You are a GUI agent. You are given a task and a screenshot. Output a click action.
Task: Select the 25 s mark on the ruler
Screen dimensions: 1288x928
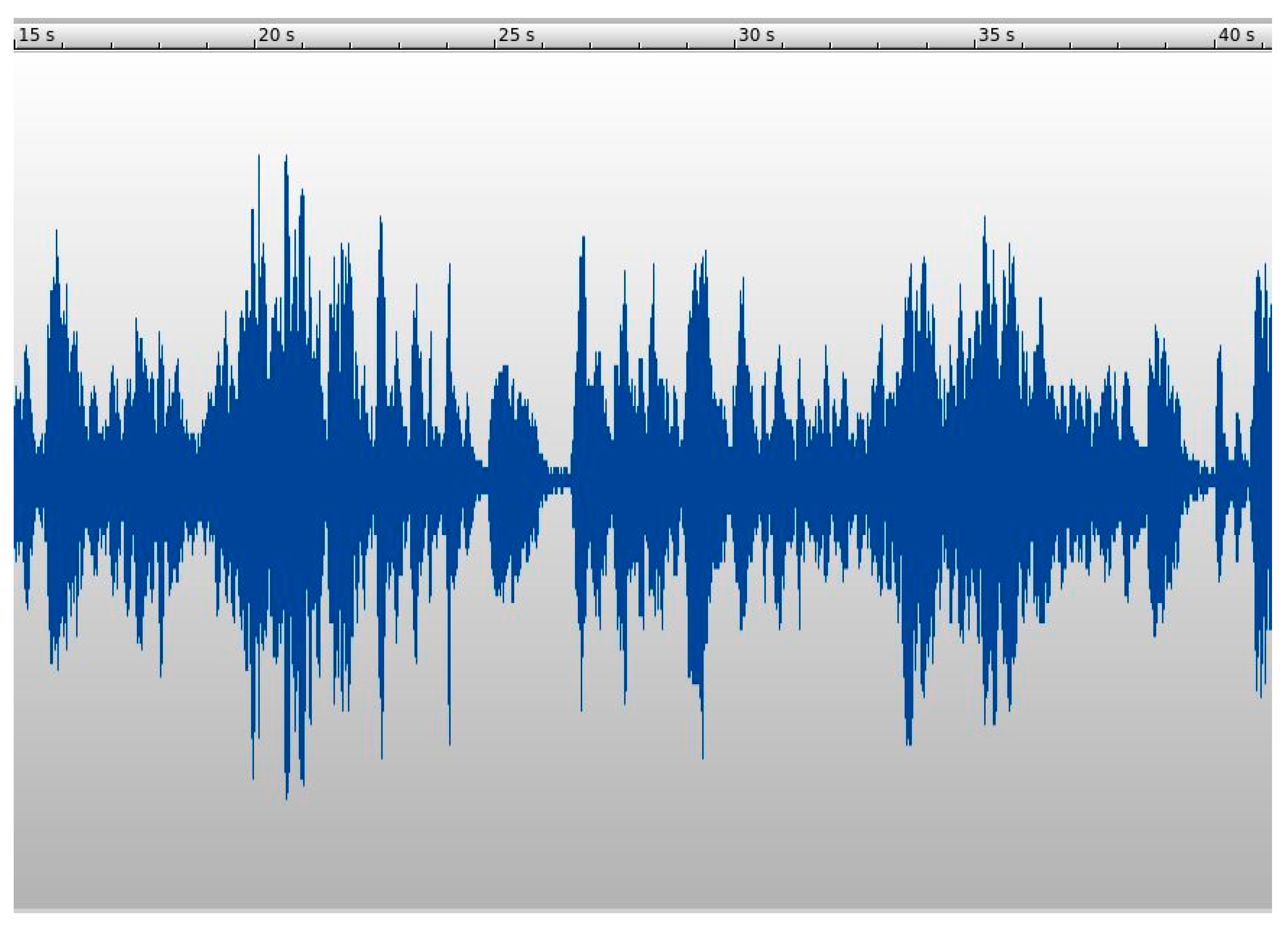pyautogui.click(x=516, y=35)
